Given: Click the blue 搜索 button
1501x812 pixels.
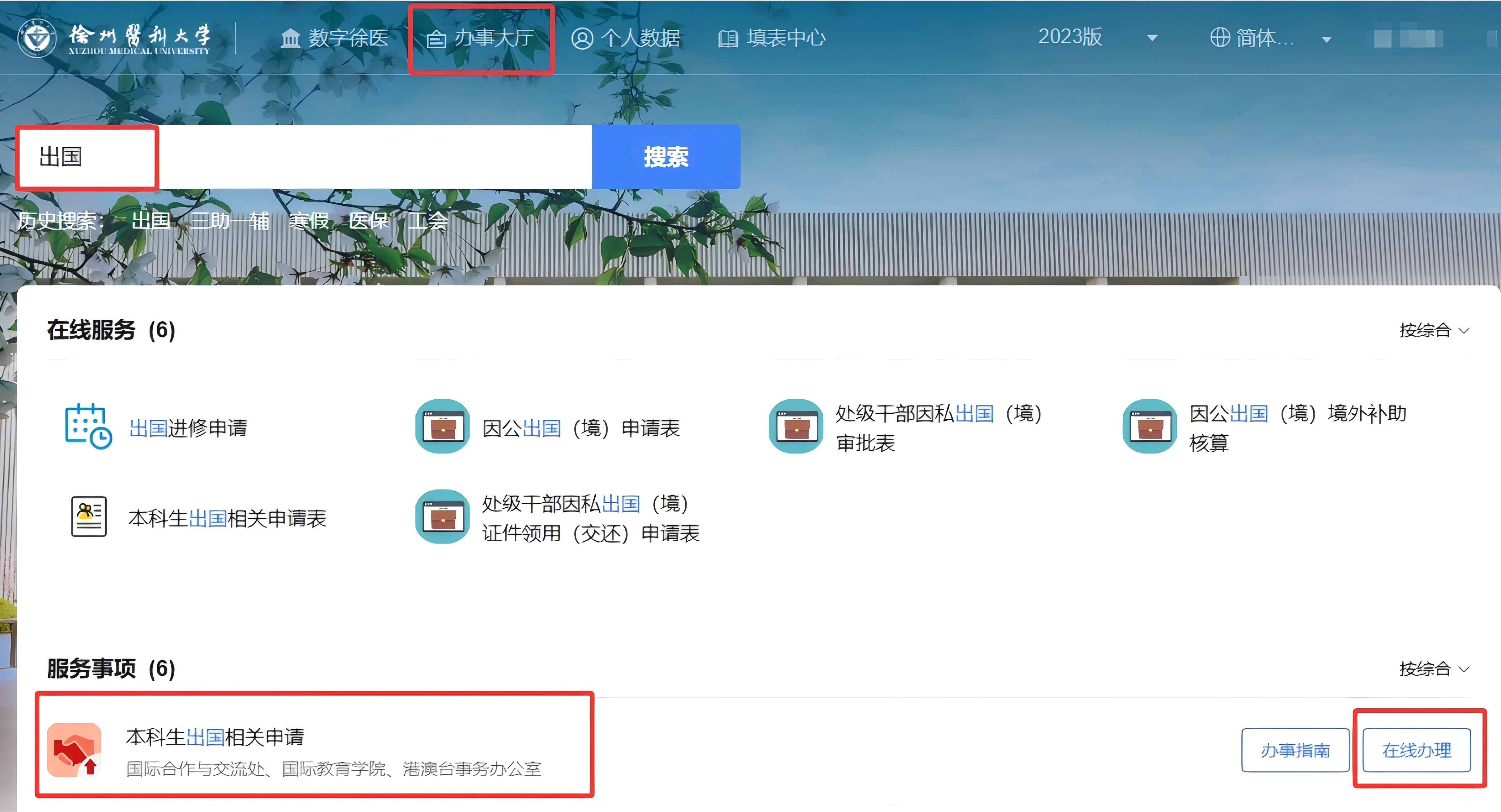Looking at the screenshot, I should [x=666, y=157].
